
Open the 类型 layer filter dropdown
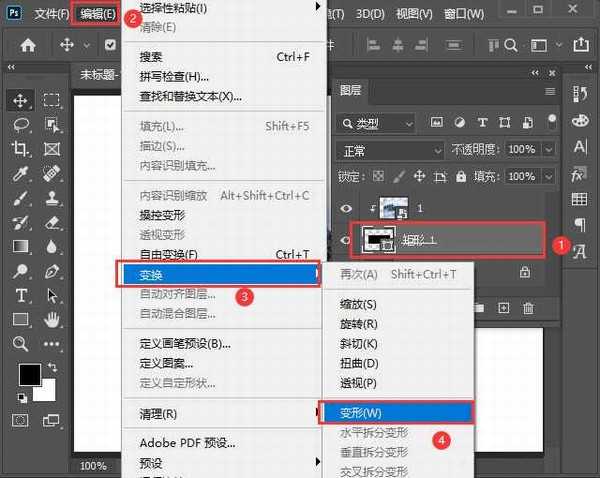(x=378, y=123)
